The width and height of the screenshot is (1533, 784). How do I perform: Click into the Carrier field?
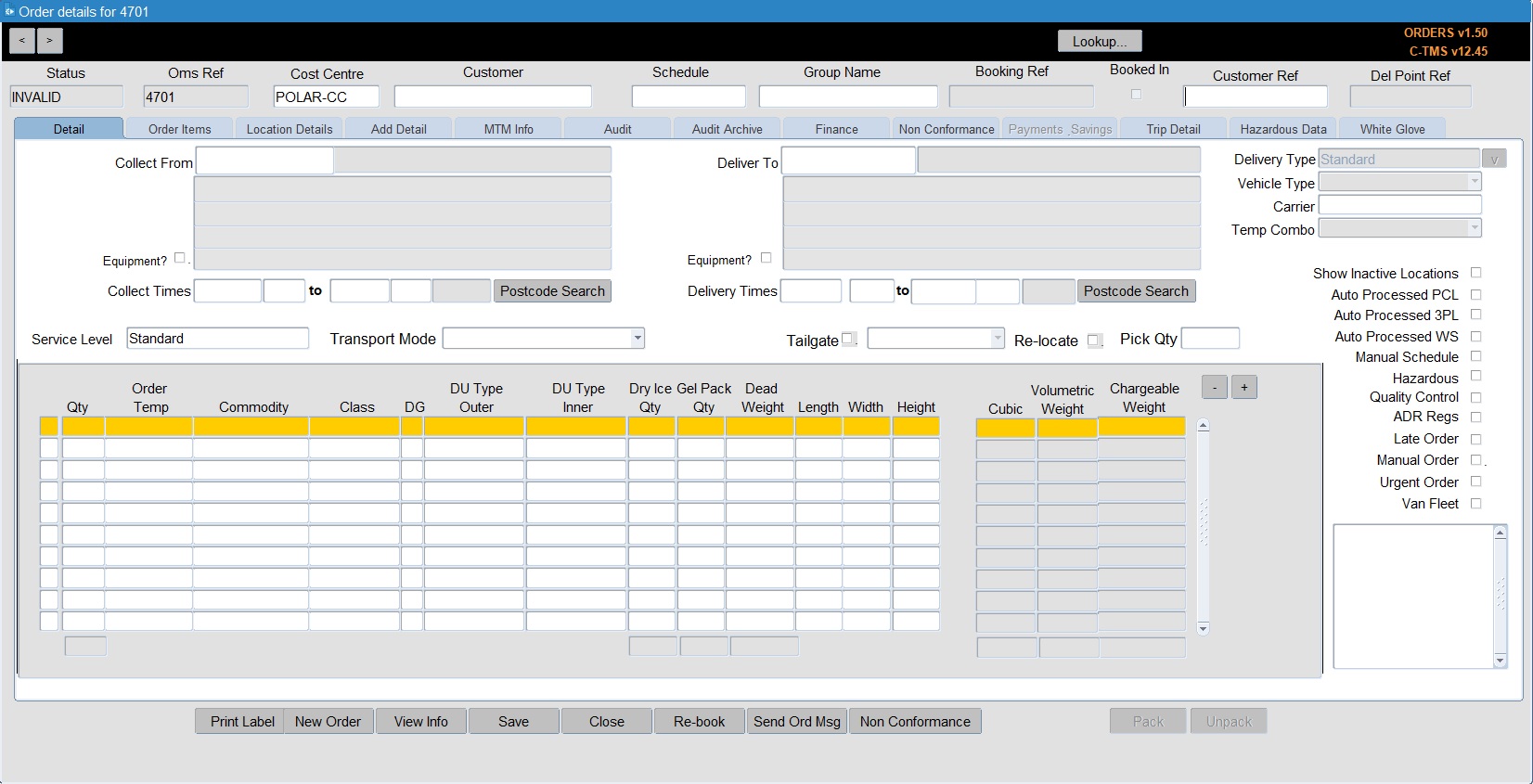pyautogui.click(x=1400, y=205)
